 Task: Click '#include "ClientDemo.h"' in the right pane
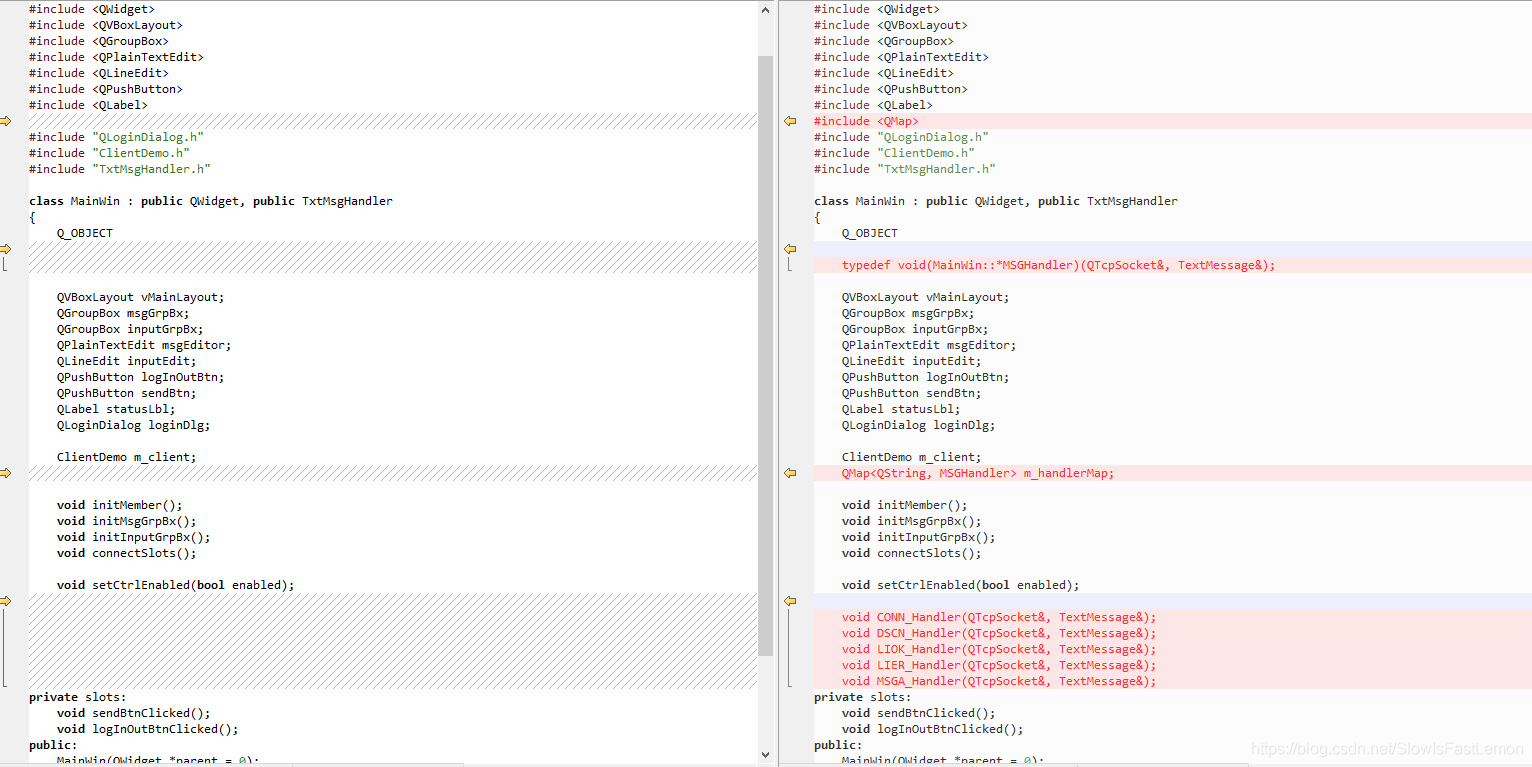pyautogui.click(x=894, y=153)
